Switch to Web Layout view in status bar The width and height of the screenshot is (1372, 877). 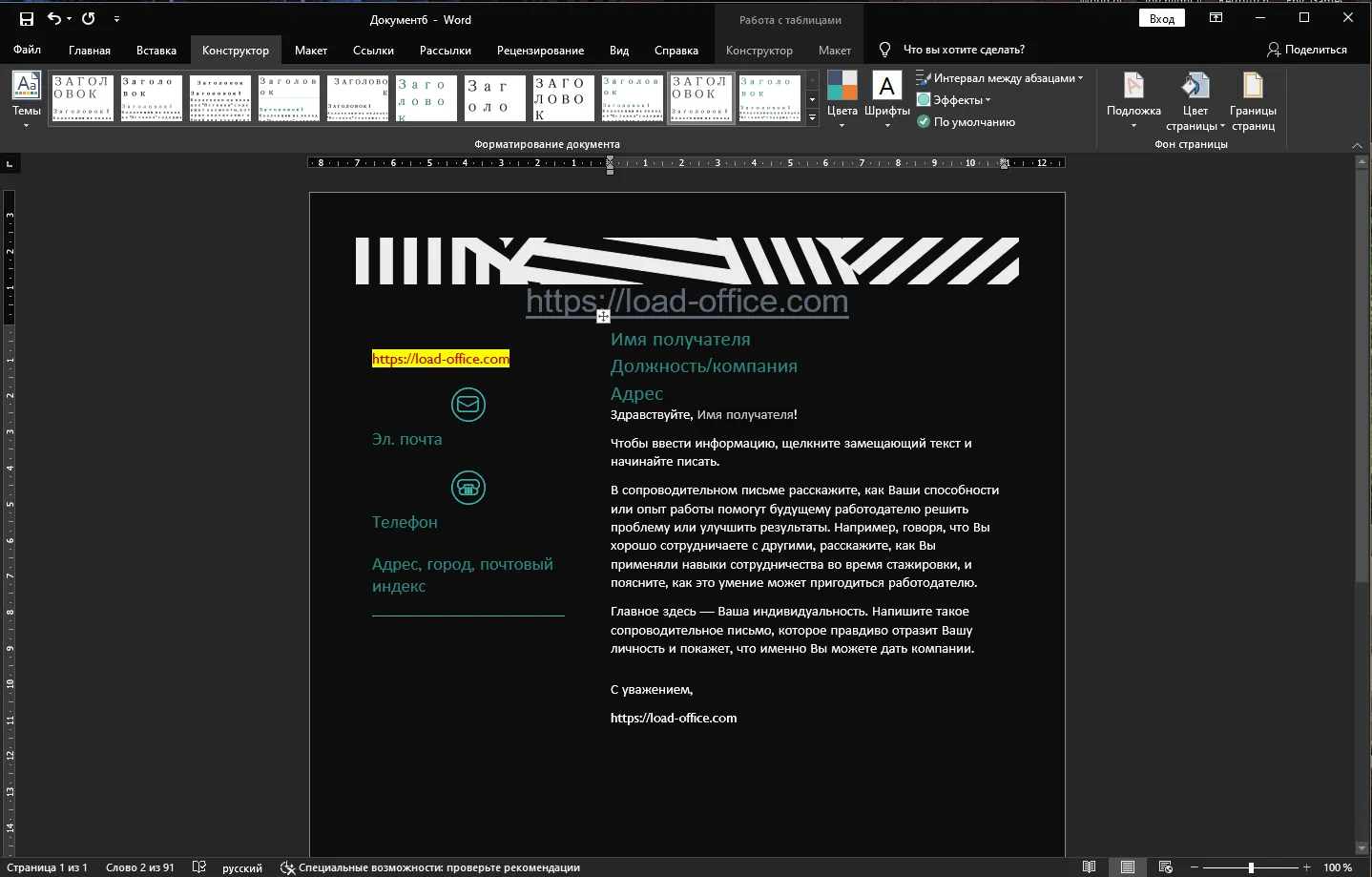pyautogui.click(x=1165, y=867)
